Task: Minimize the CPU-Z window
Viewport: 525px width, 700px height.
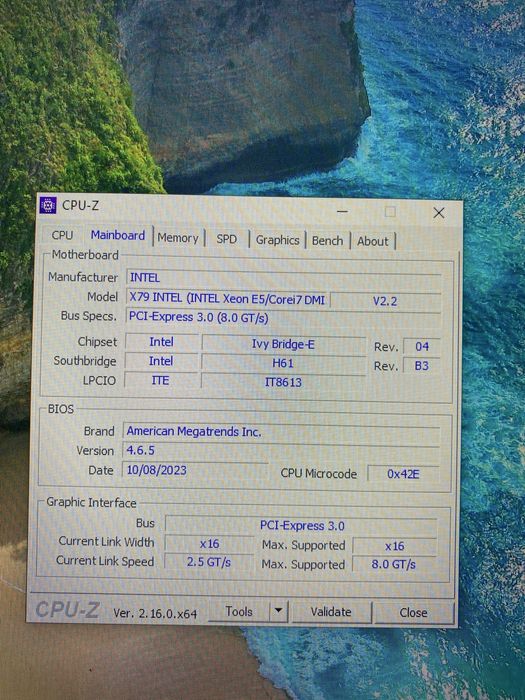Action: pos(342,211)
